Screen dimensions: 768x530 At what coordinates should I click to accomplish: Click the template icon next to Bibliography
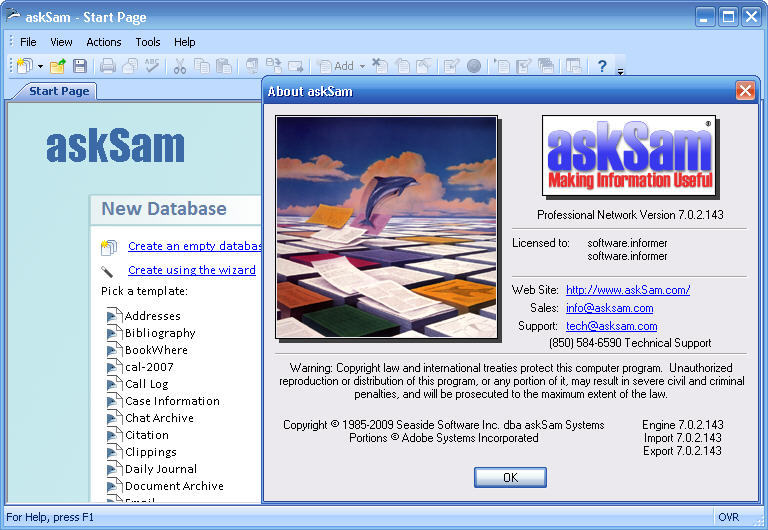point(114,333)
